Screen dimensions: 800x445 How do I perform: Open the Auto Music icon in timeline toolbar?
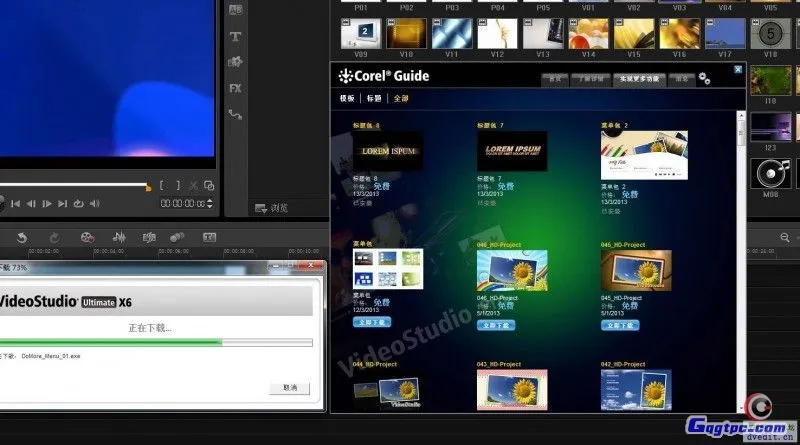tap(149, 237)
